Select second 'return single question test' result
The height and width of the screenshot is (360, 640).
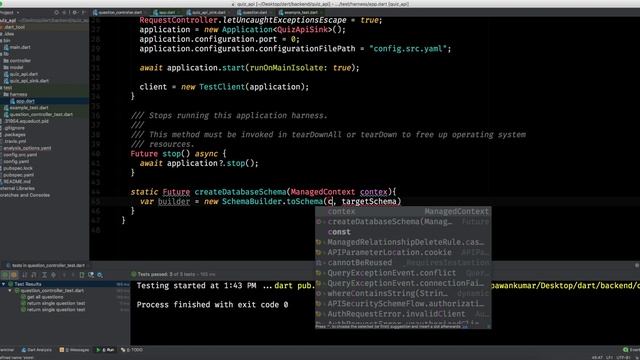click(x=56, y=310)
